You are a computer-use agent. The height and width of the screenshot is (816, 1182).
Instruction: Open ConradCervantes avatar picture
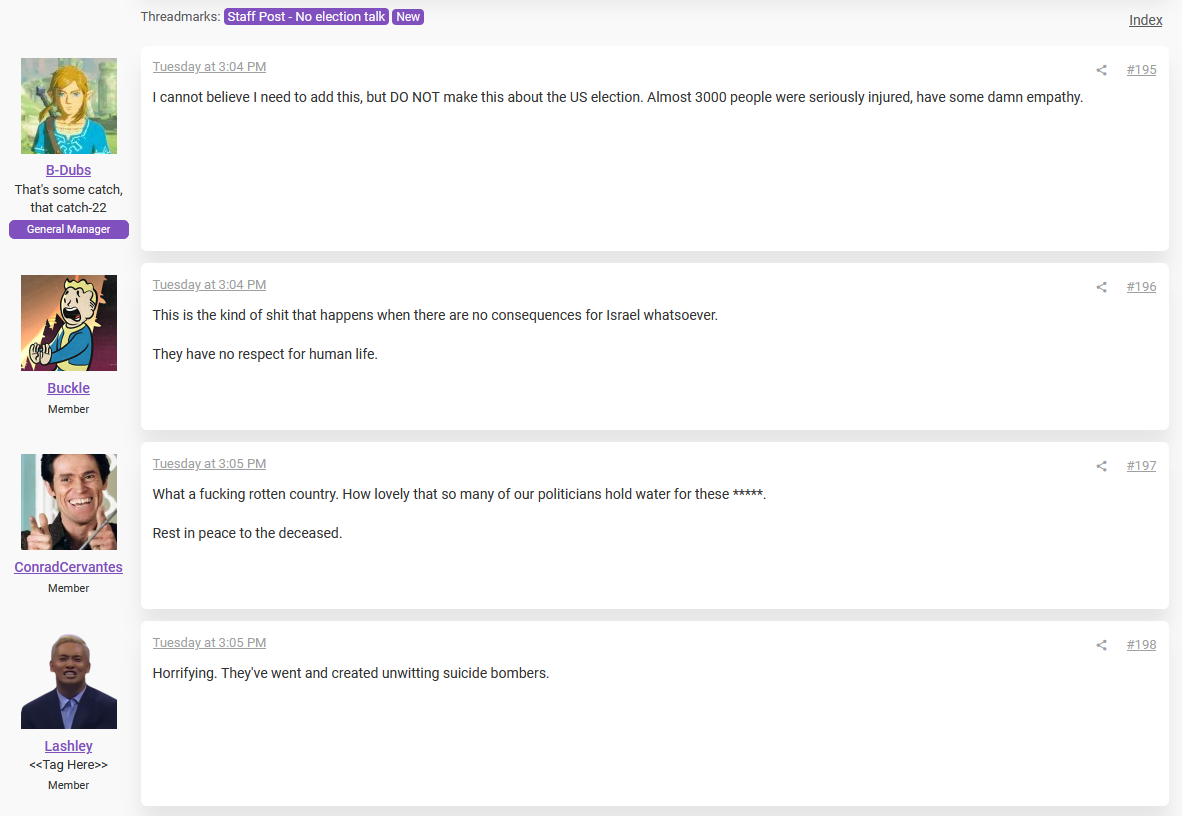tap(69, 502)
